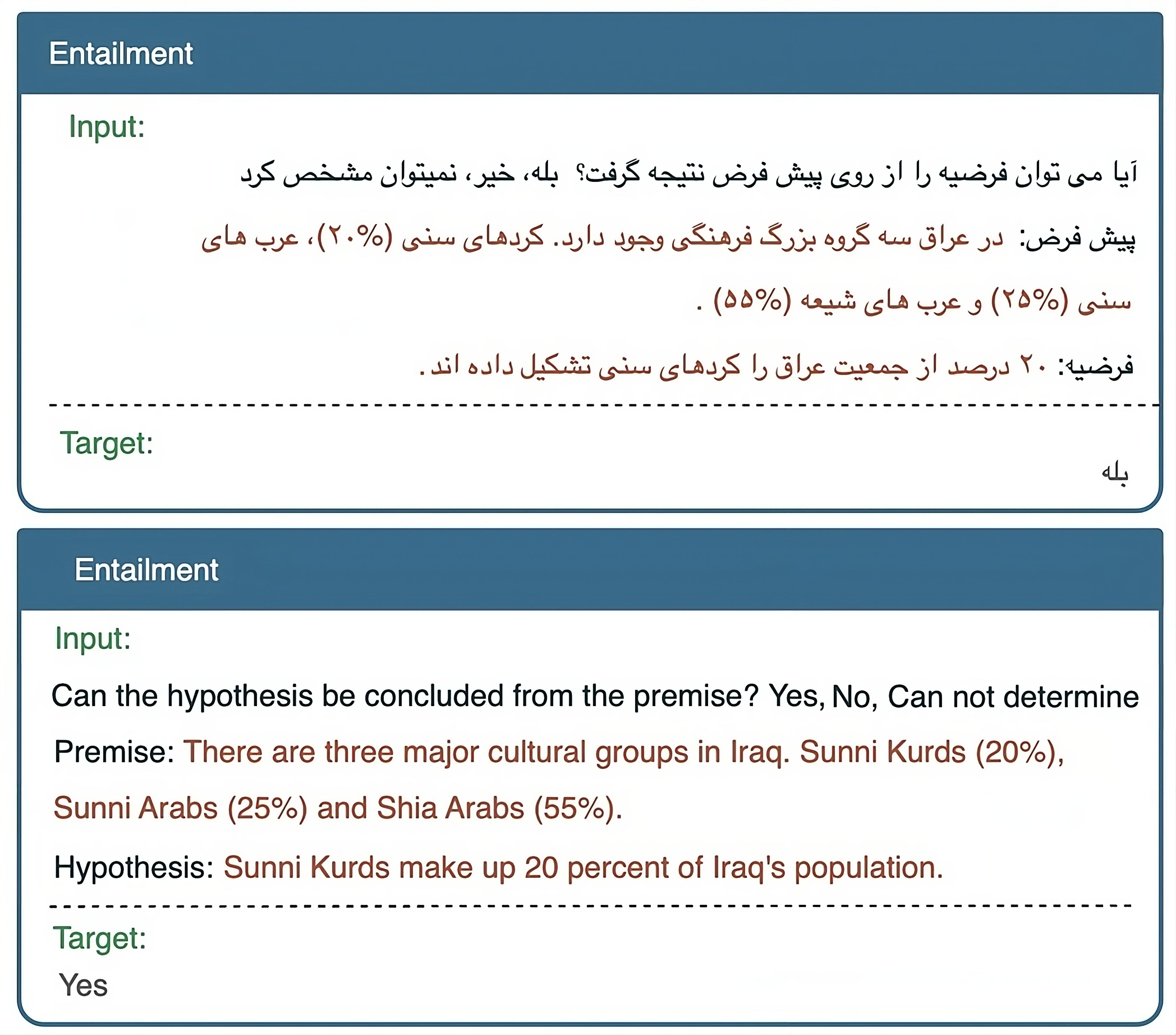Click the second Entailment header title
This screenshot has width=1176, height=1035.
[x=146, y=570]
